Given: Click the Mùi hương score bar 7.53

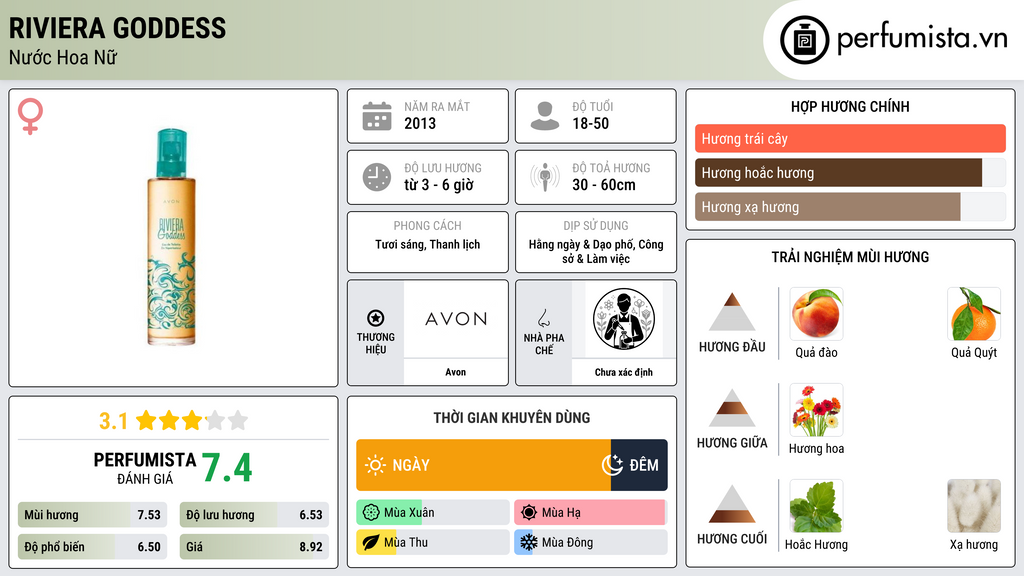Looking at the screenshot, I should point(92,515).
